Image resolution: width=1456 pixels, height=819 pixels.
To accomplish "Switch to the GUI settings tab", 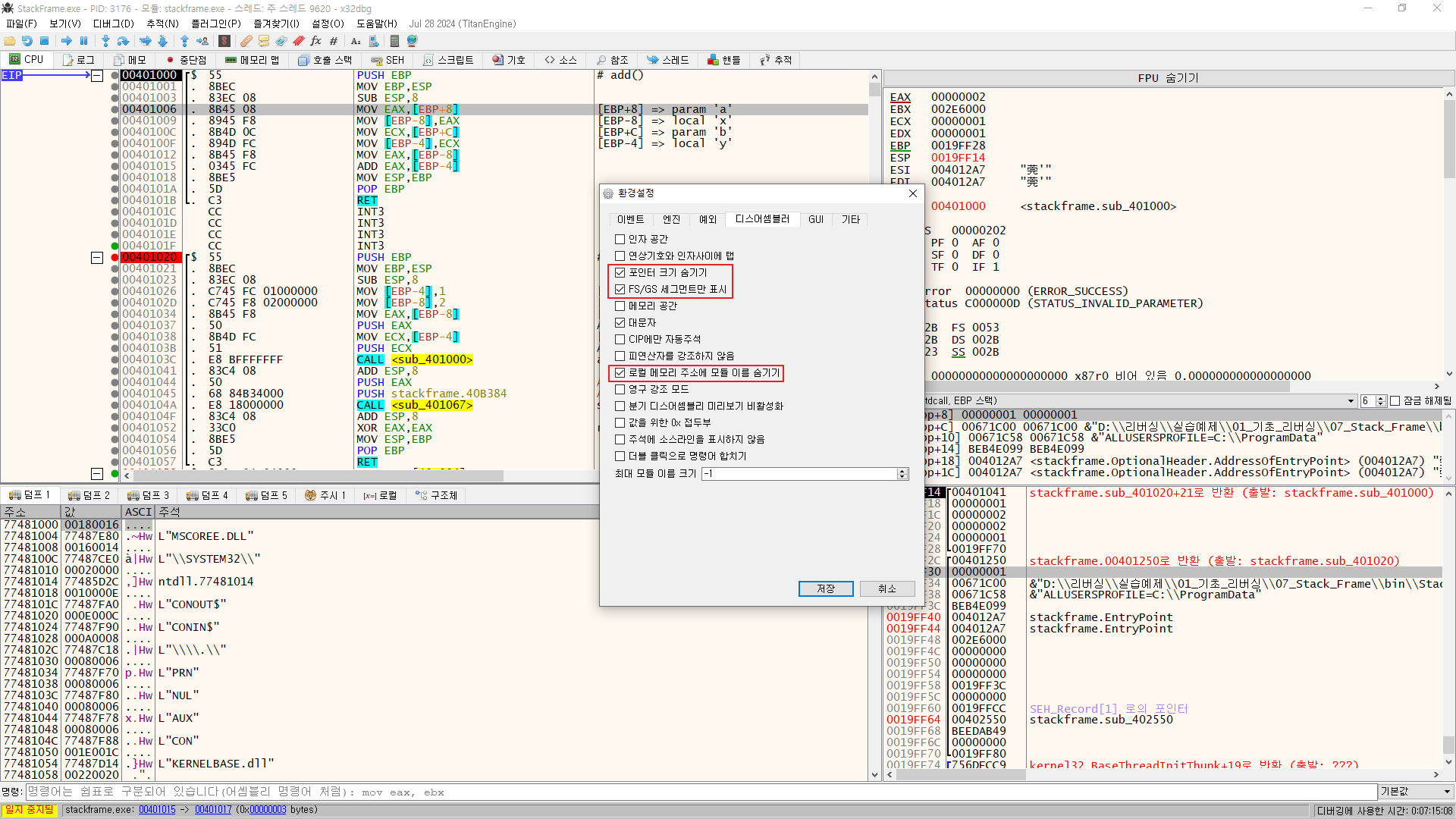I will coord(815,220).
